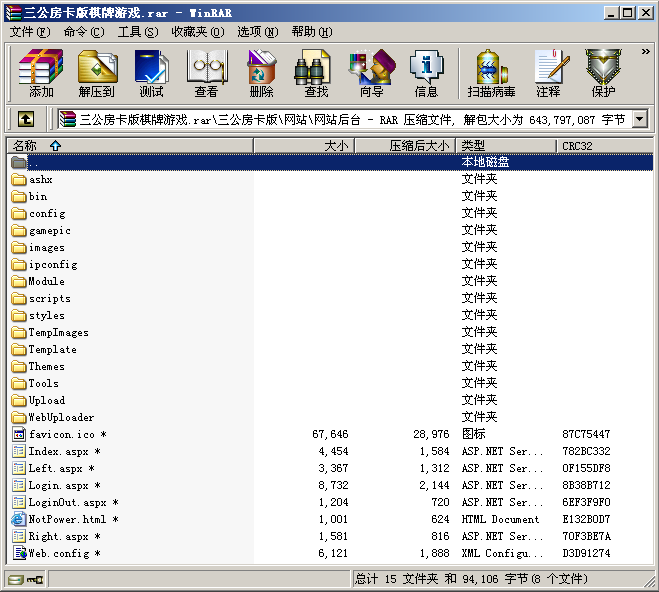
Task: Click the 删除 (Delete) toolbar icon
Action: (x=261, y=73)
